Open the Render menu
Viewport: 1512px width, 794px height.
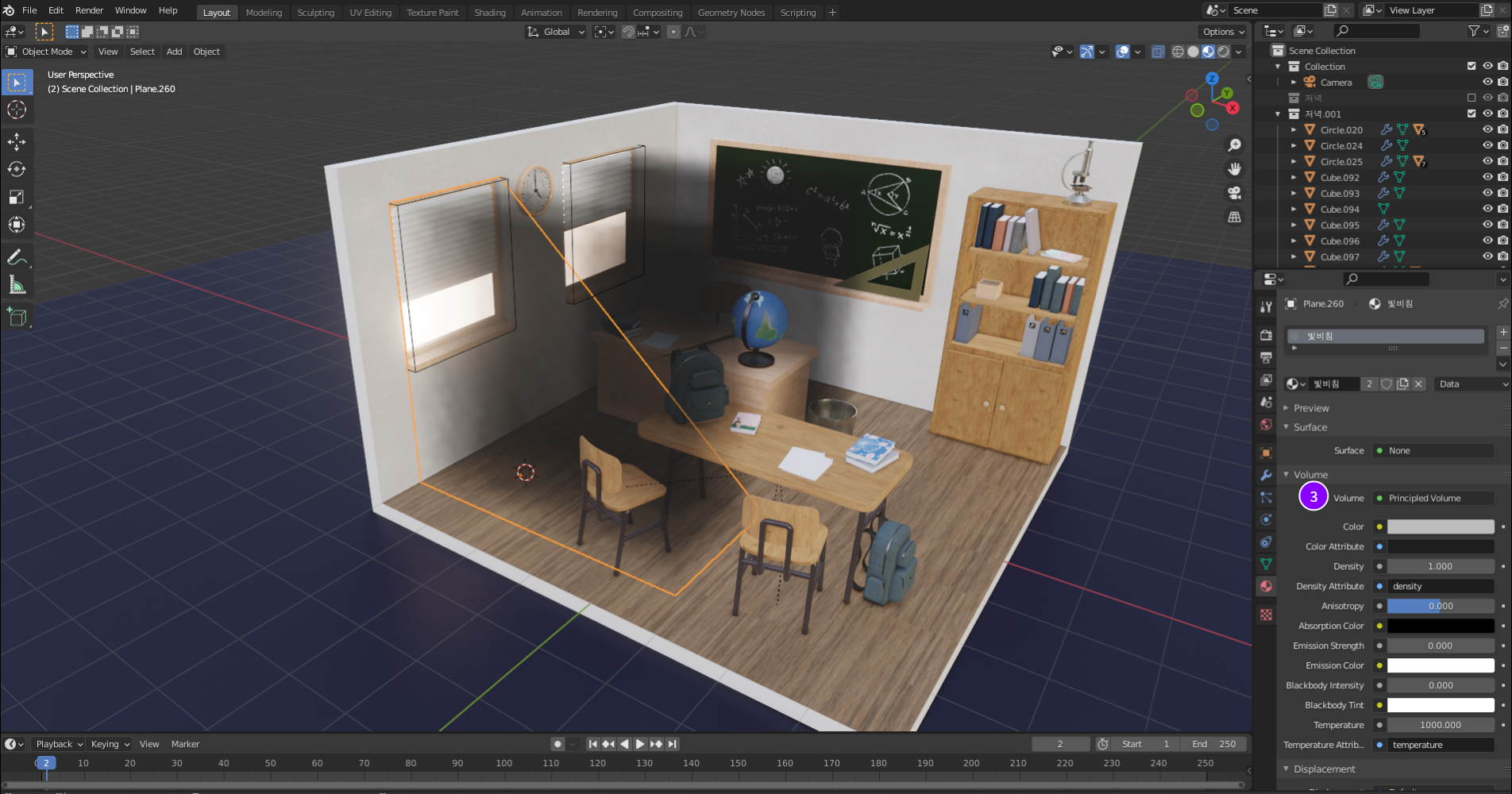point(89,10)
